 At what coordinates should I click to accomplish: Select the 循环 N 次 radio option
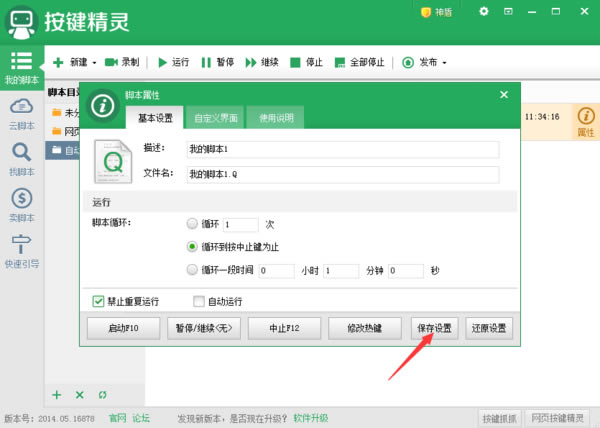pos(192,225)
